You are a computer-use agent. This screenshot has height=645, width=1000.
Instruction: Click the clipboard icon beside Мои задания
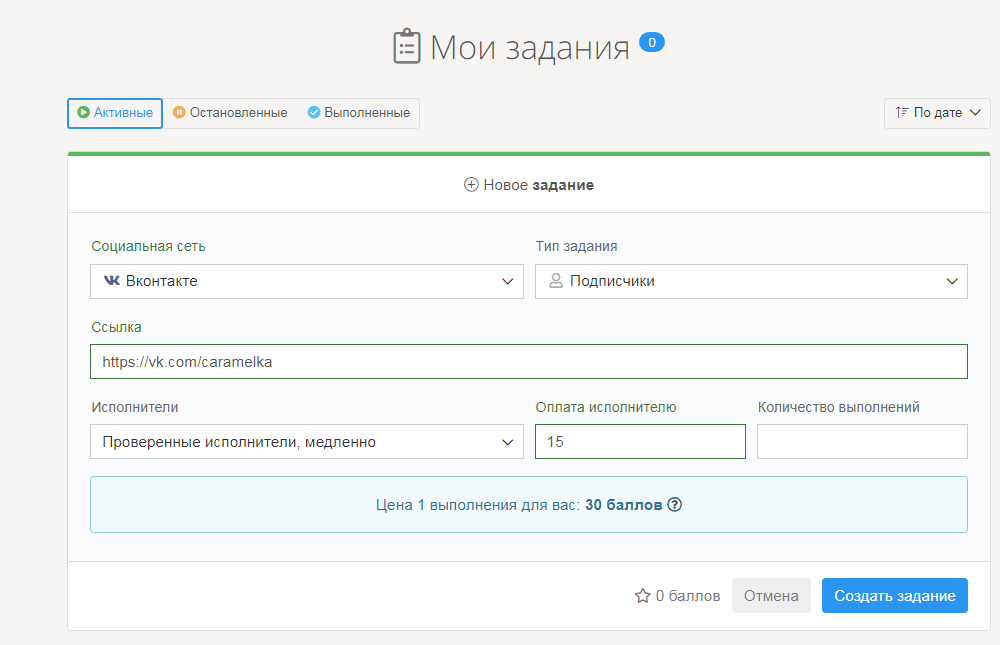point(407,47)
